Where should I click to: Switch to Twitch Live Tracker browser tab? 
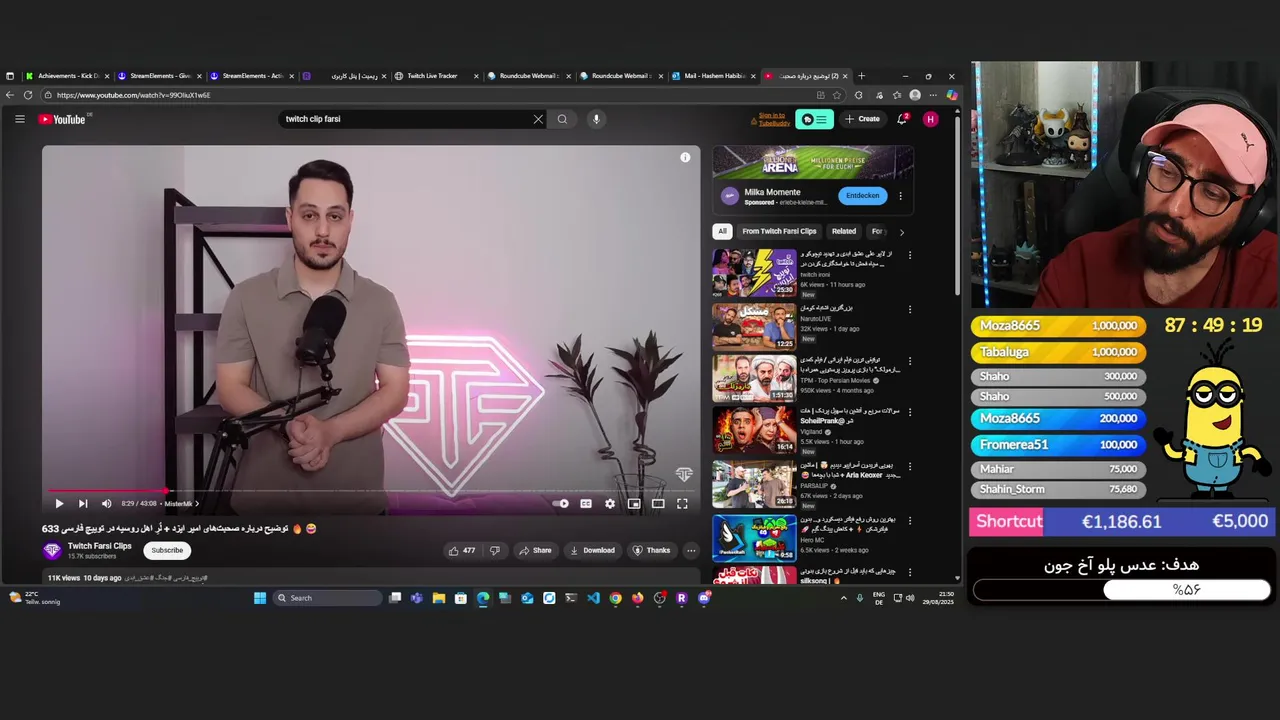436,76
